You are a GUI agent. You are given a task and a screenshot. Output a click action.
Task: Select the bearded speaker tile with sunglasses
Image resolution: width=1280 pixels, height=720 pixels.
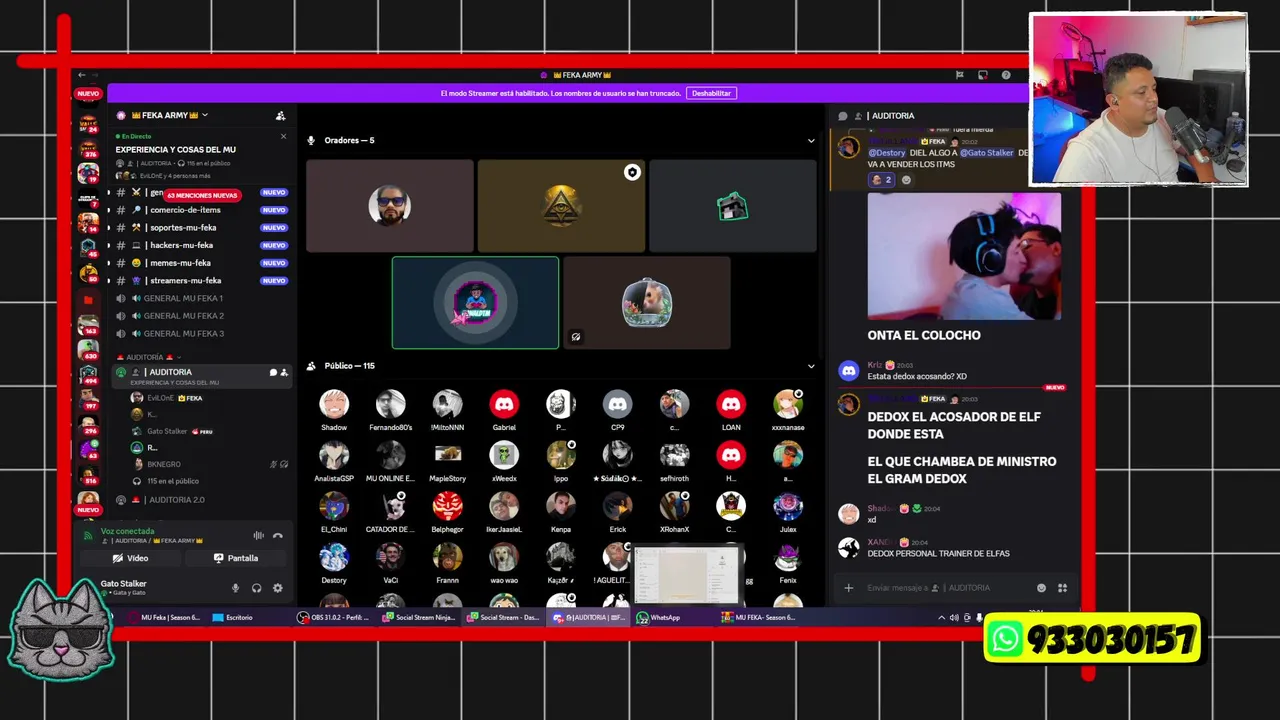click(x=390, y=206)
